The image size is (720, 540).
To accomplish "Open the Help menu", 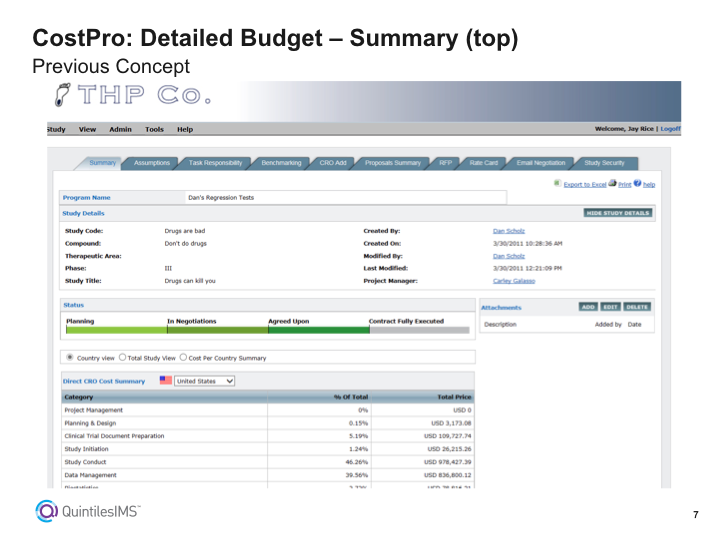I will tap(185, 129).
